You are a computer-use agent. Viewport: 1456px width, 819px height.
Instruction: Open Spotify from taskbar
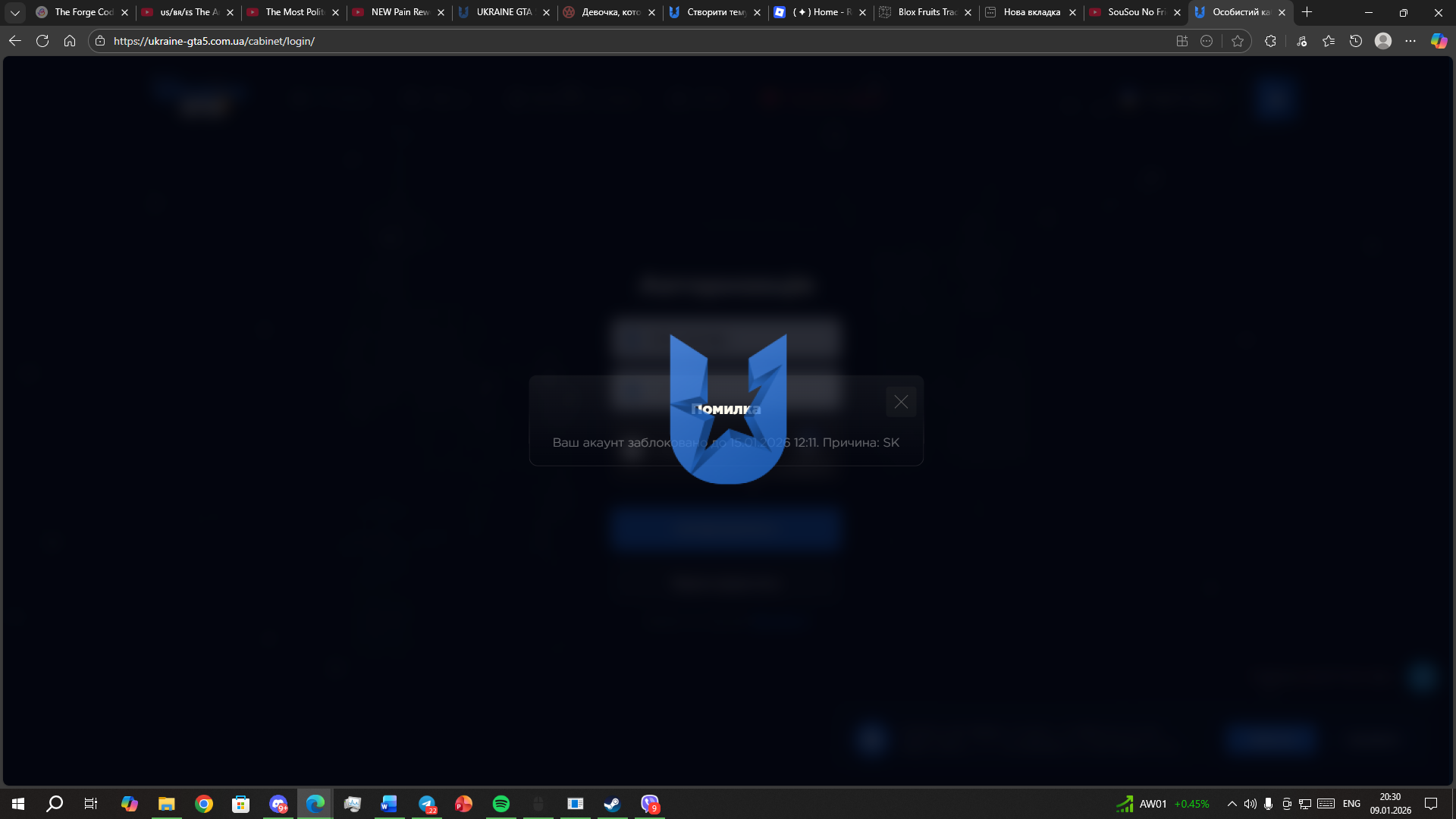501,804
